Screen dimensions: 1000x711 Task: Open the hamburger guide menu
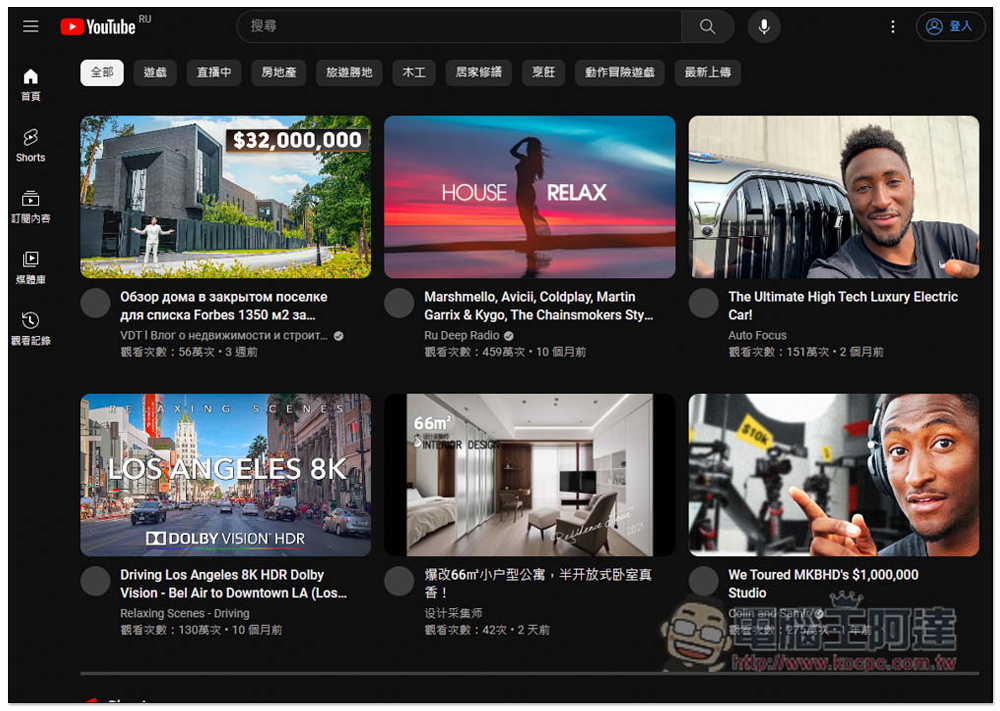coord(31,27)
